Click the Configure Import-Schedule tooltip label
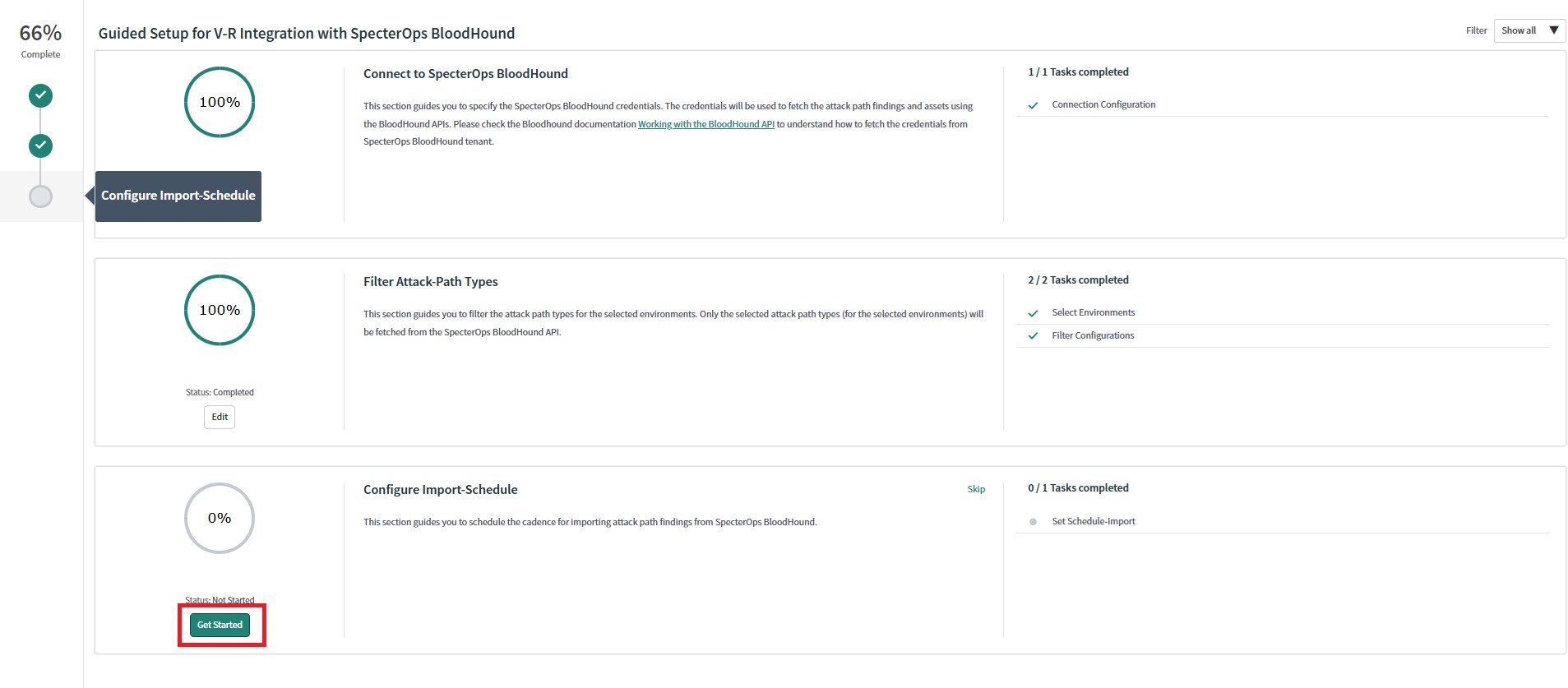 tap(178, 196)
